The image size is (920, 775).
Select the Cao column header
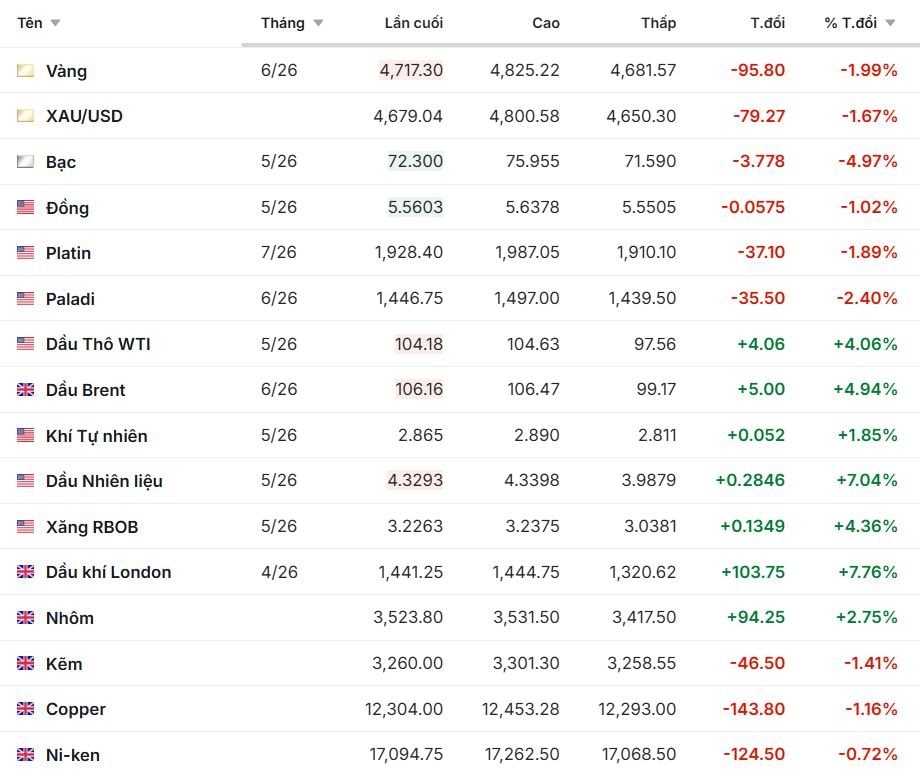546,23
